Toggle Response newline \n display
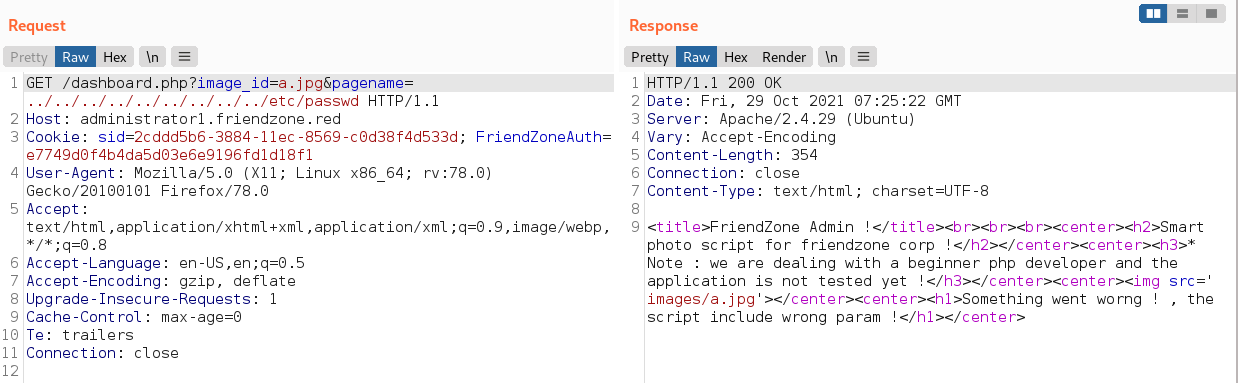The width and height of the screenshot is (1238, 383). 831,57
